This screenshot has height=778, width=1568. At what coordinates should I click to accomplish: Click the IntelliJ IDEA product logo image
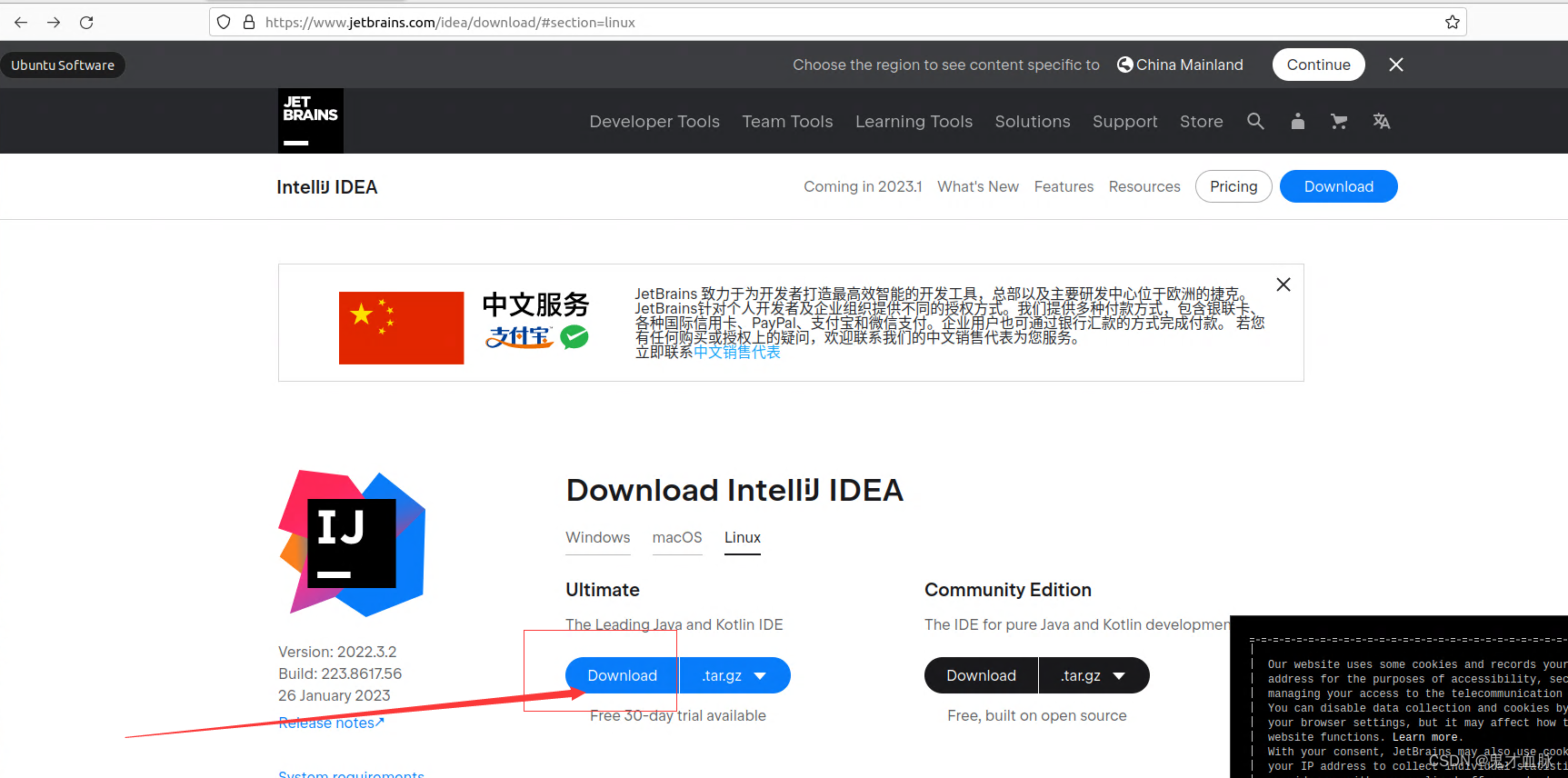tap(352, 543)
